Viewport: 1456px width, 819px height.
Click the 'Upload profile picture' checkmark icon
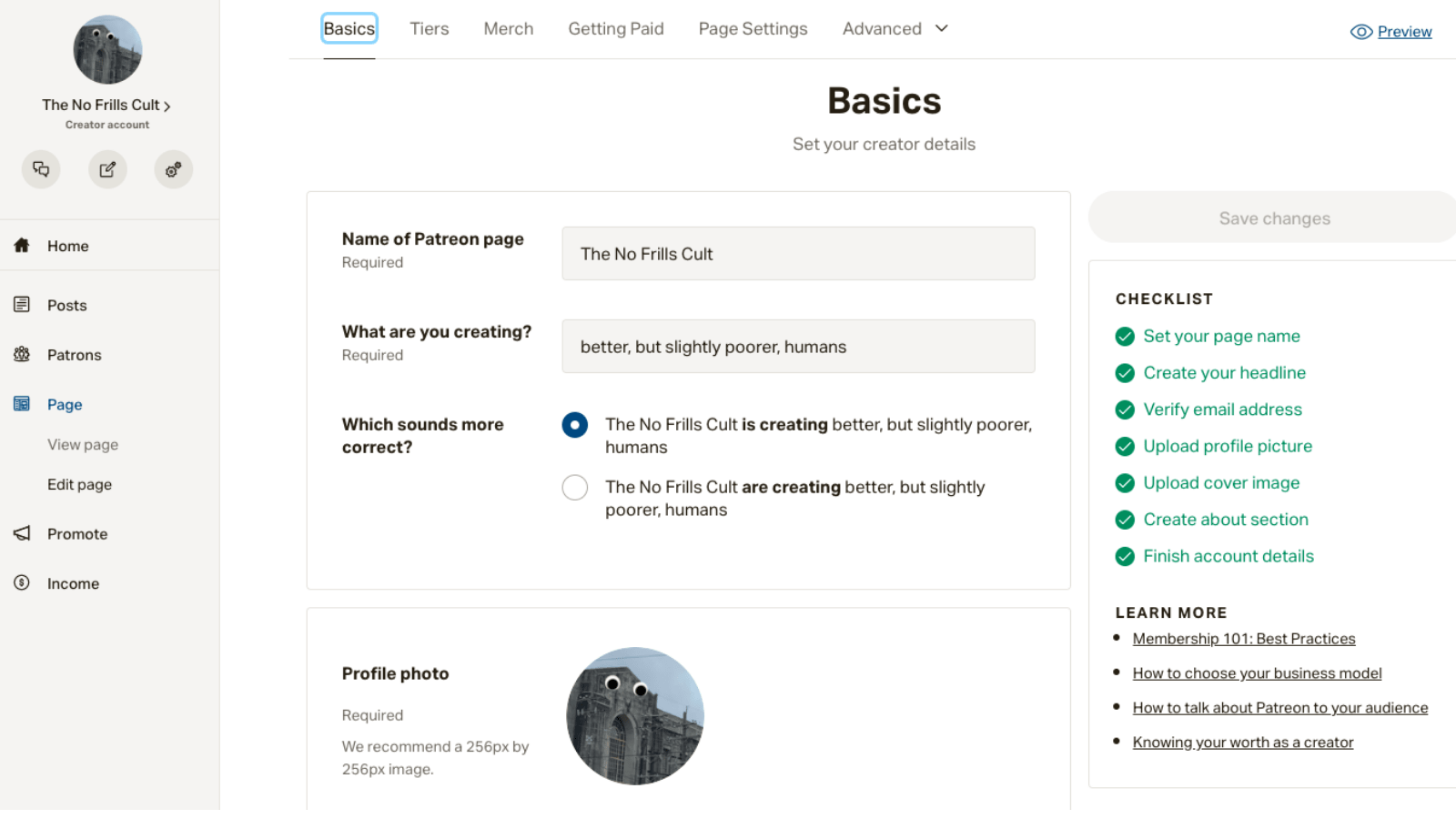pos(1125,447)
